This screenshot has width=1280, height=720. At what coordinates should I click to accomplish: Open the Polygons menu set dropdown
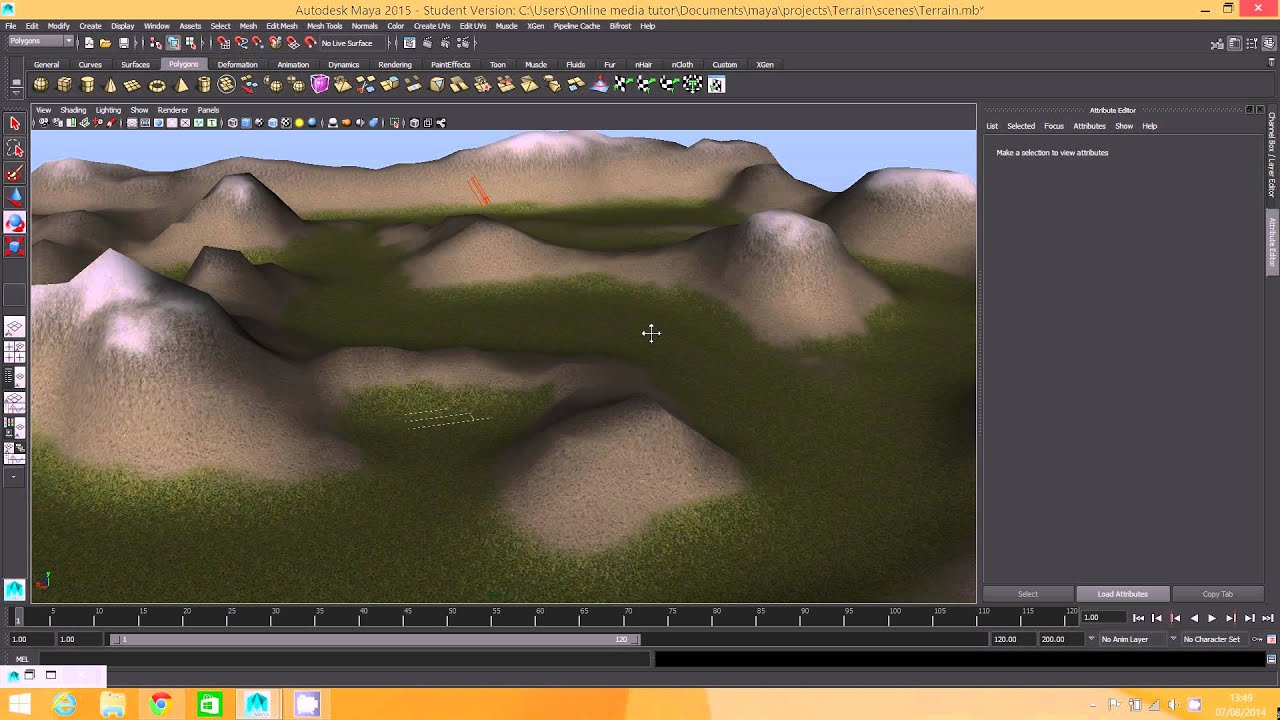(40, 41)
